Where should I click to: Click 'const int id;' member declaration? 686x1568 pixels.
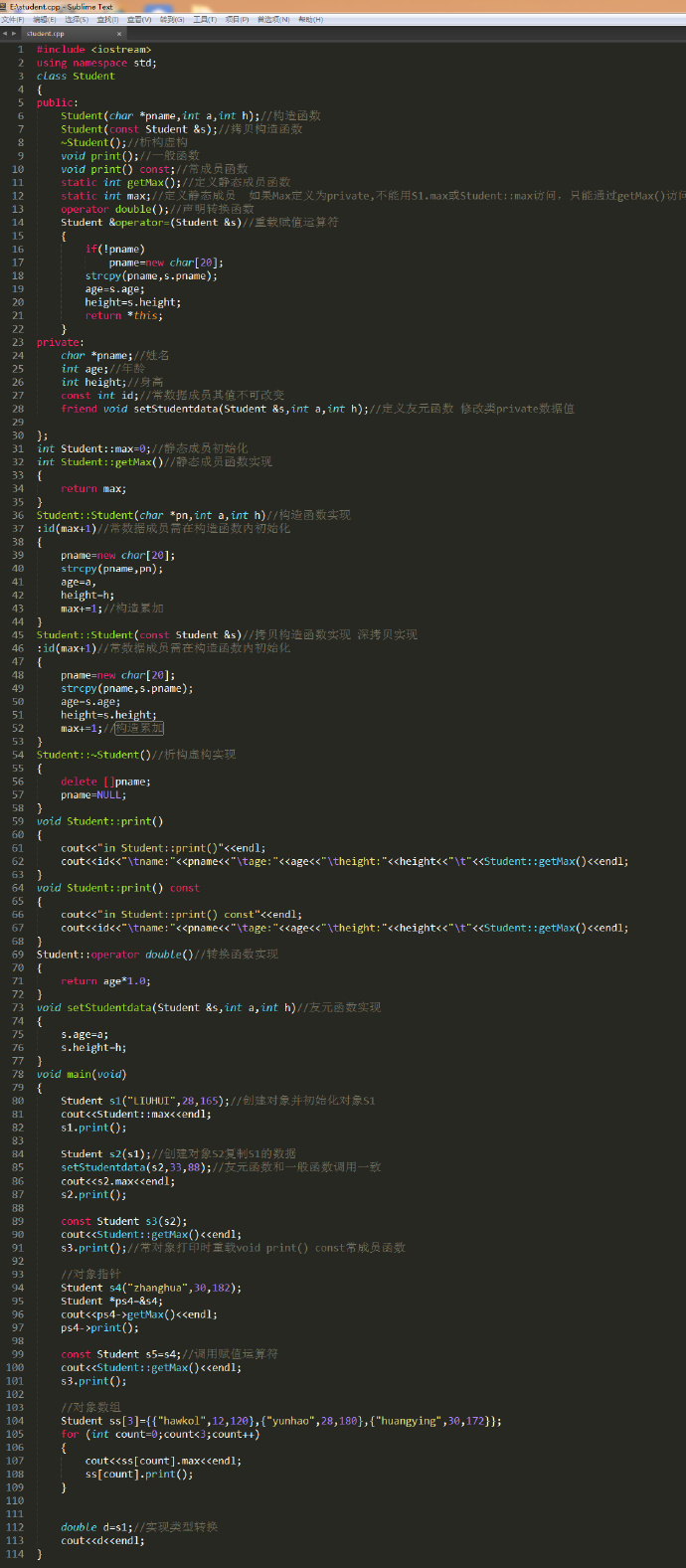[x=96, y=395]
